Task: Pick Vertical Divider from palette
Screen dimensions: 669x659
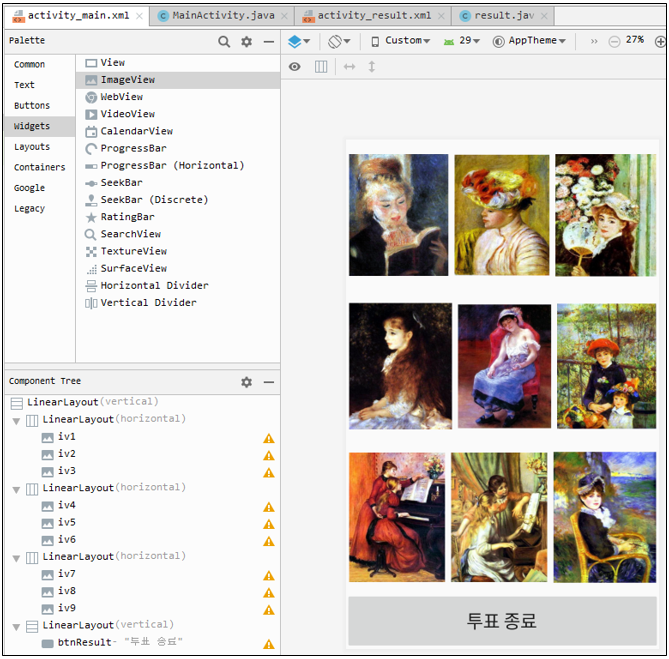Action: (178, 303)
